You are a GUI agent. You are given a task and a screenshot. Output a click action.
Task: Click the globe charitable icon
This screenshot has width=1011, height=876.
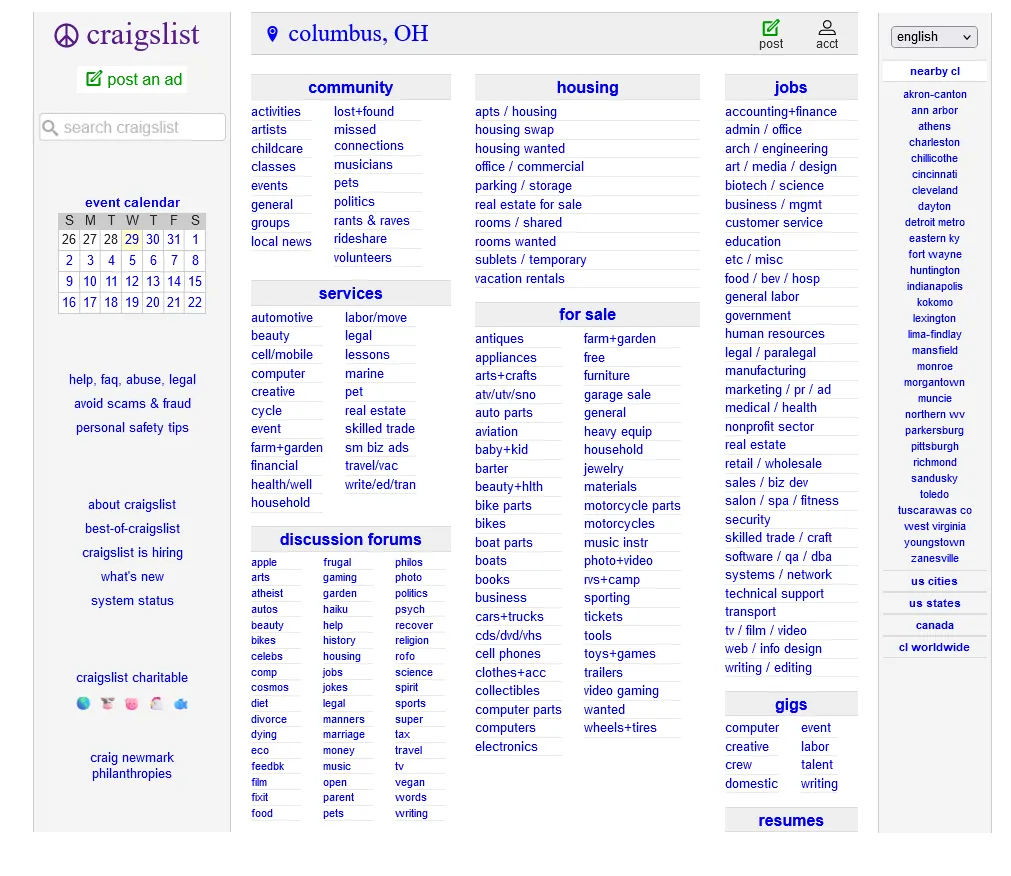click(x=83, y=703)
